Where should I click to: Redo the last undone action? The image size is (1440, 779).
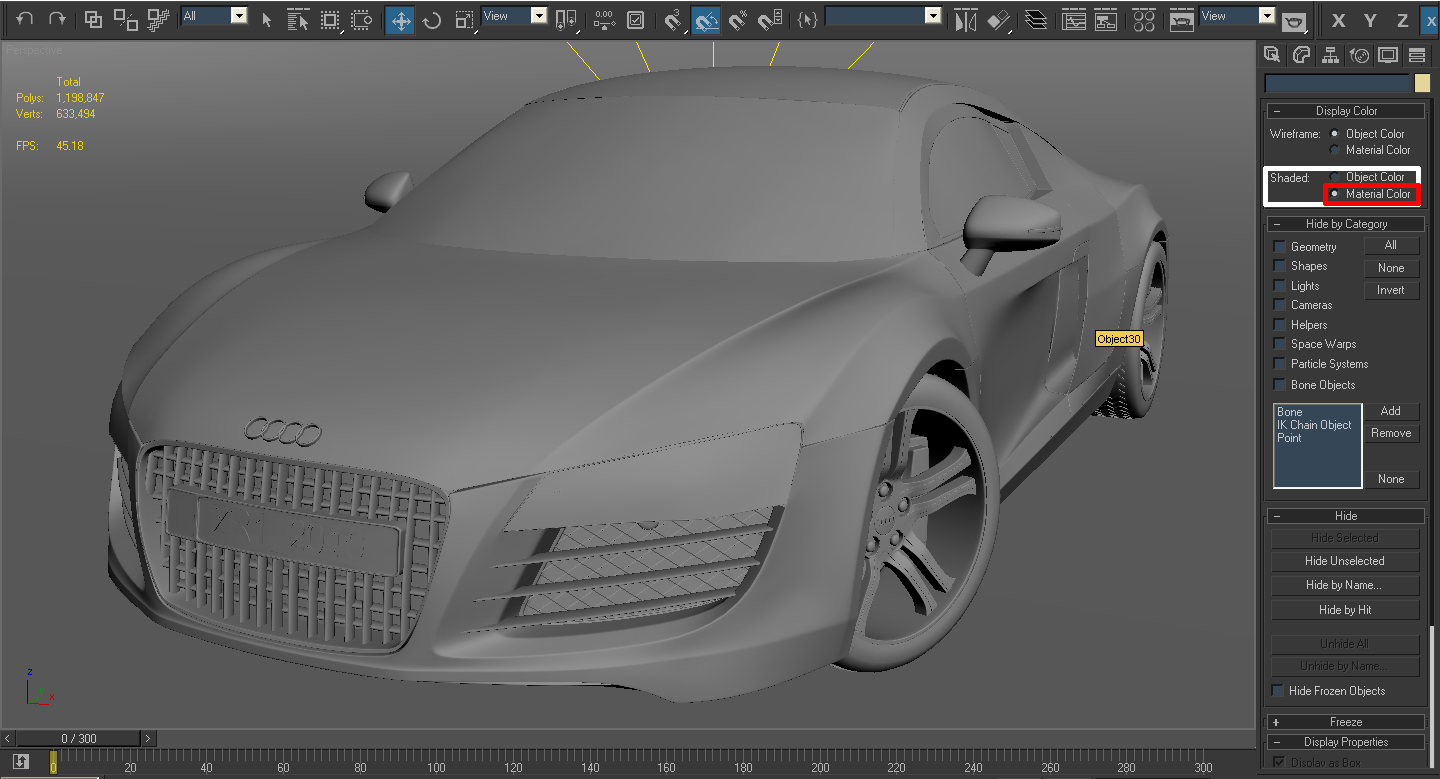[x=57, y=19]
